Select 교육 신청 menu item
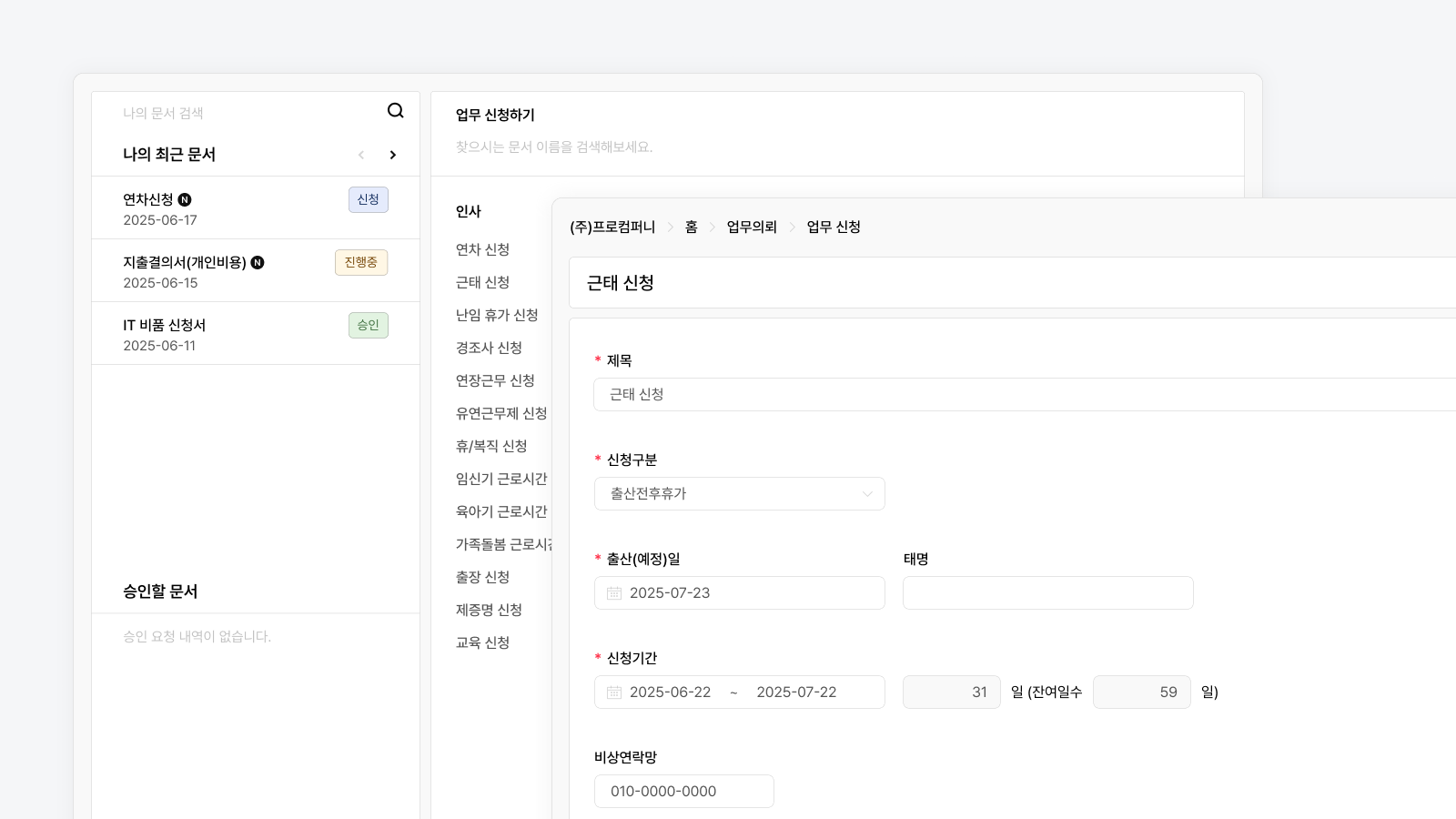 click(x=482, y=642)
